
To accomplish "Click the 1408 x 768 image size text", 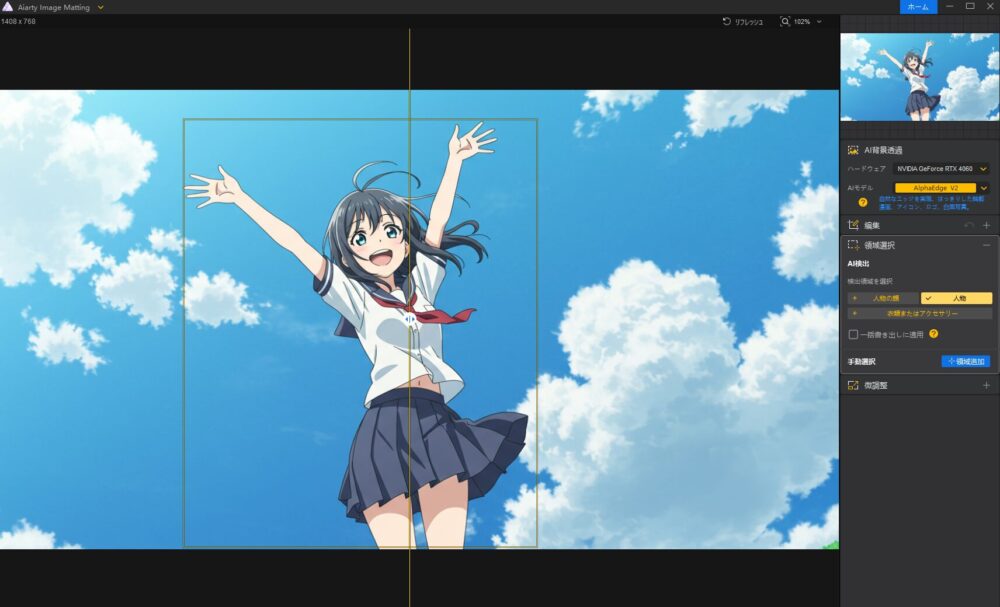I will click(x=18, y=21).
